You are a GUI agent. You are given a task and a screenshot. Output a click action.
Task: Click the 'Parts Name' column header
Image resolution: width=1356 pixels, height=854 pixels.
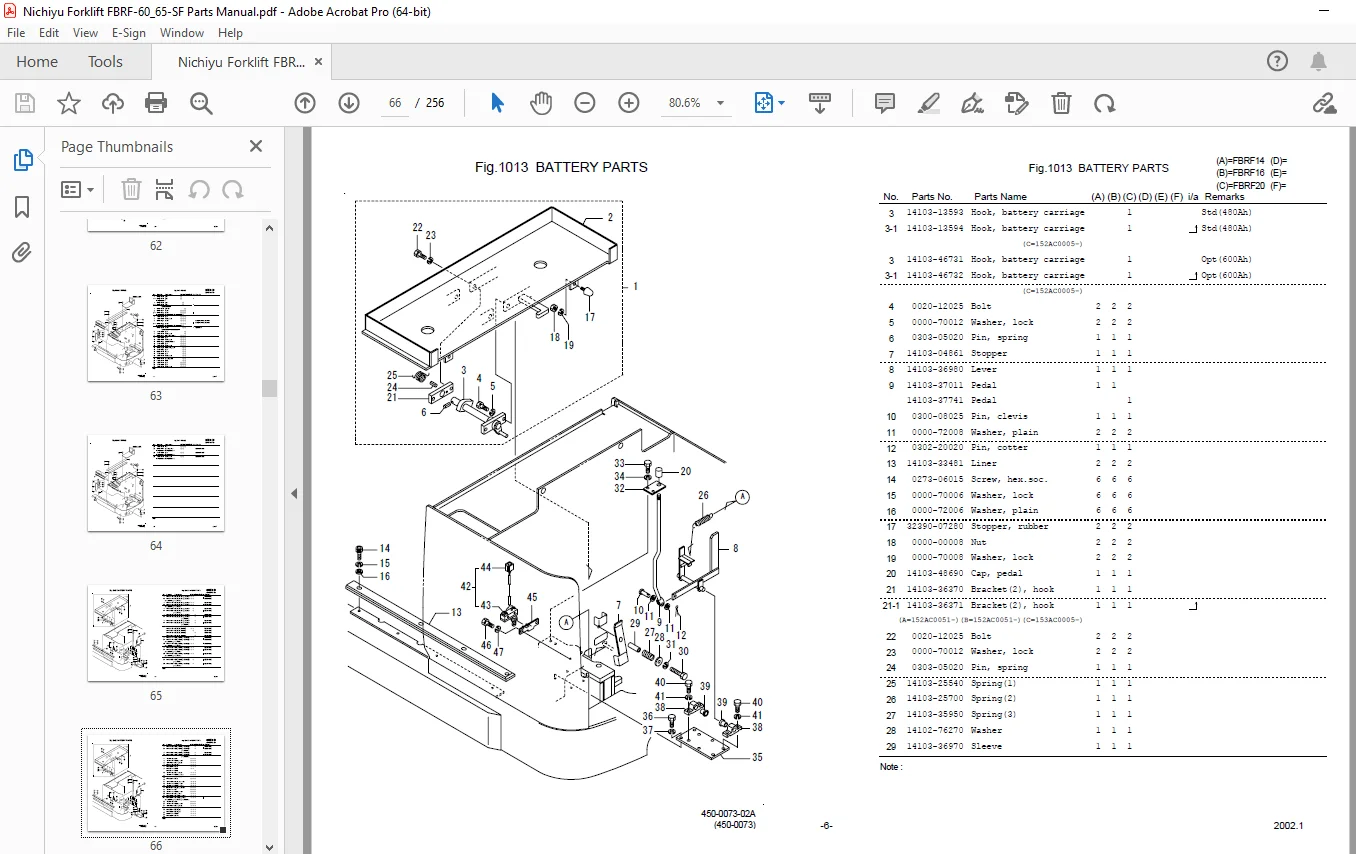1000,197
